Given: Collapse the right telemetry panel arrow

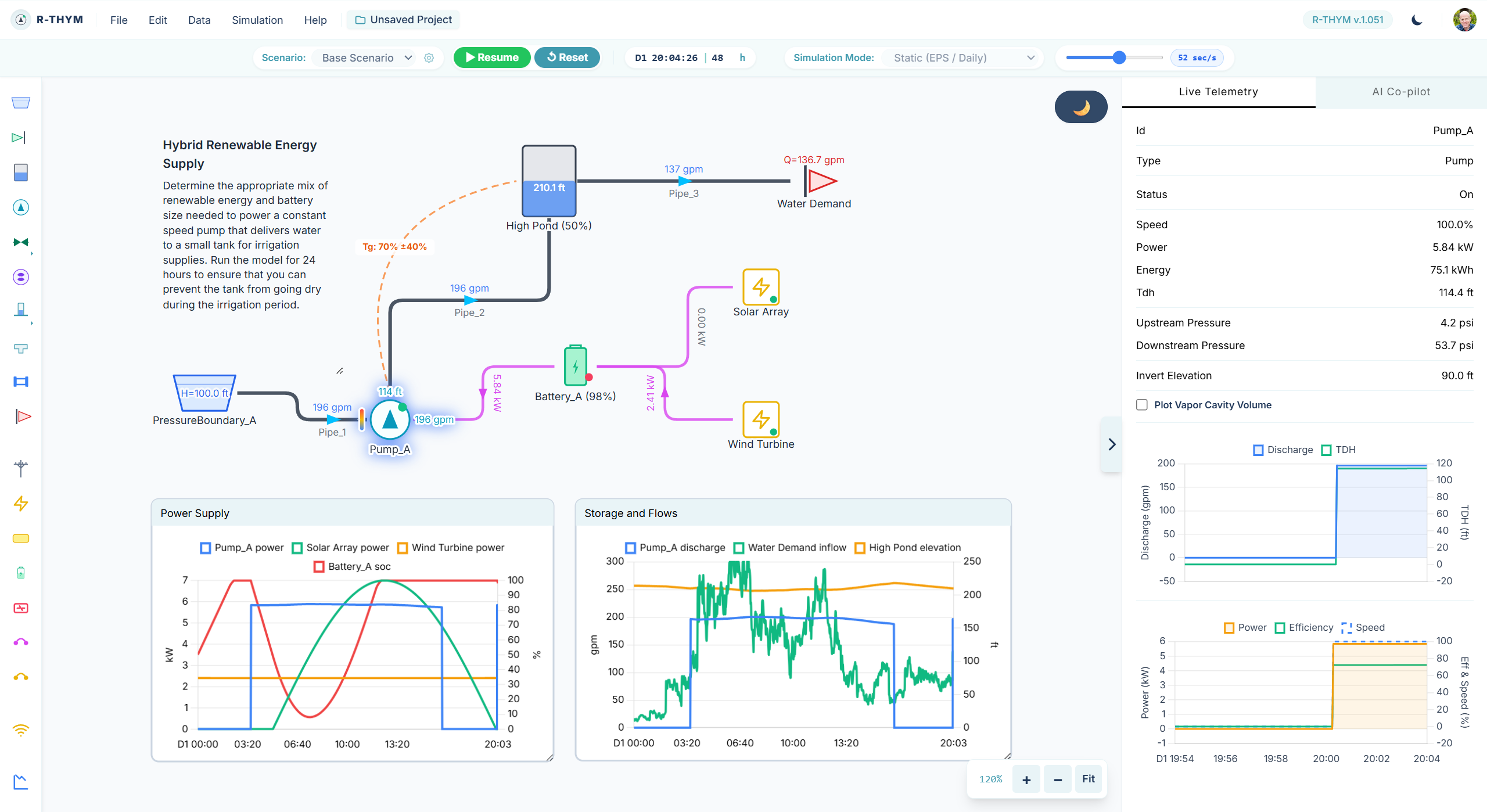Looking at the screenshot, I should 1112,444.
